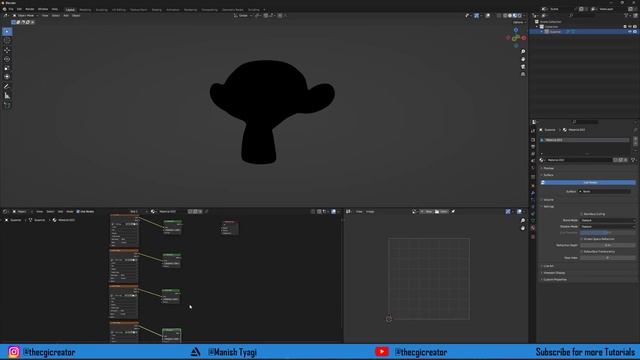The image size is (640, 360).
Task: Toggle Collection visibility eye in outliner
Action: tap(630, 27)
